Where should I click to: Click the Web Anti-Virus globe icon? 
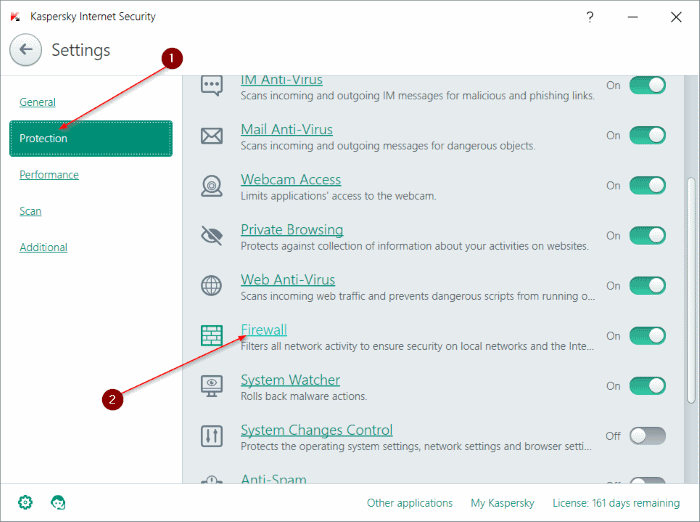point(212,286)
